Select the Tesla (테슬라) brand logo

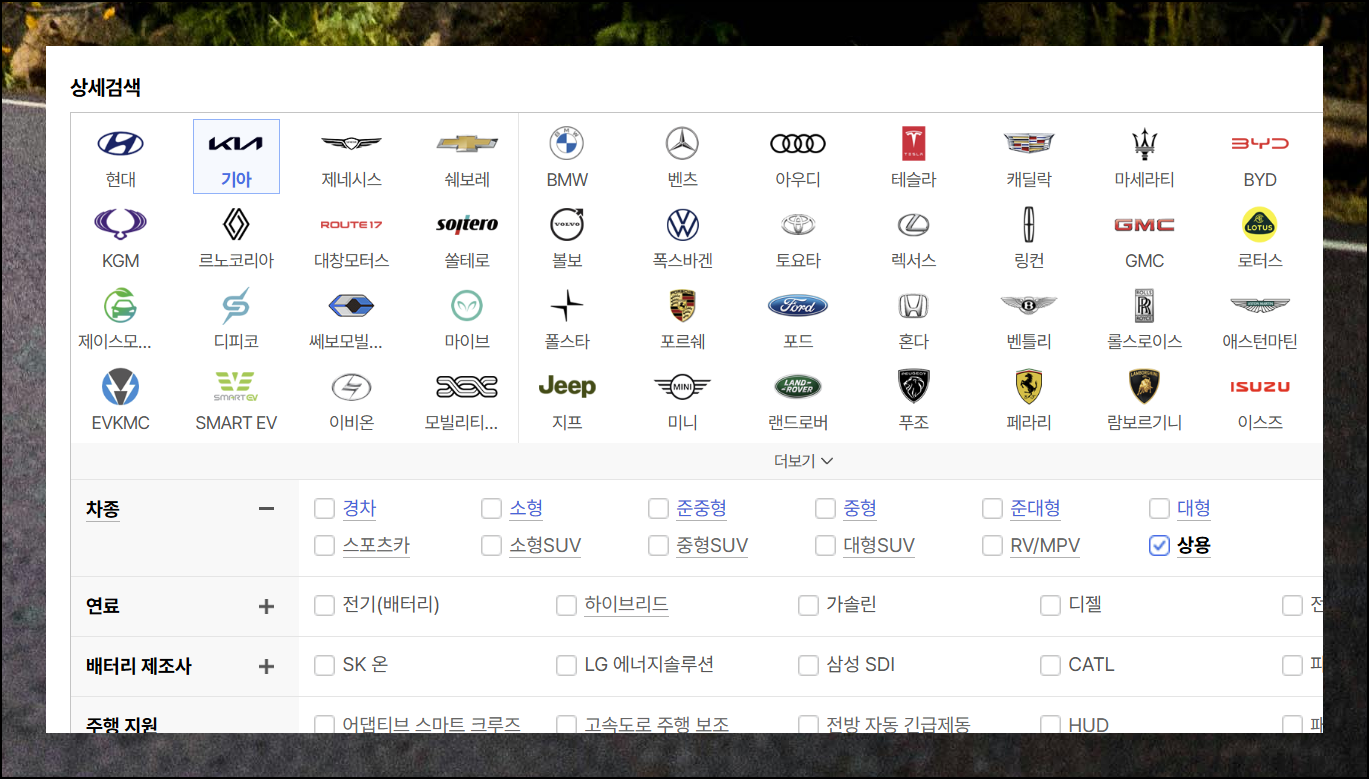[914, 143]
